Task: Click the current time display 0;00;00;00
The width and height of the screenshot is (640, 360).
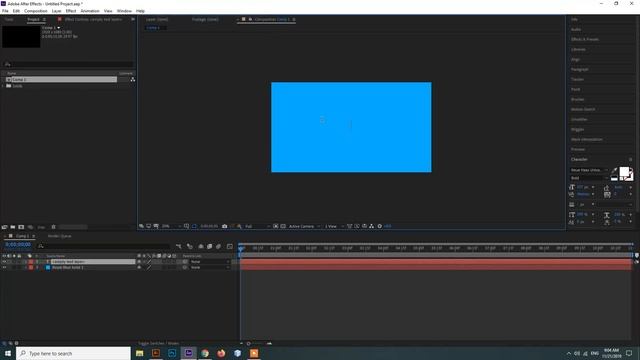Action: pyautogui.click(x=18, y=245)
